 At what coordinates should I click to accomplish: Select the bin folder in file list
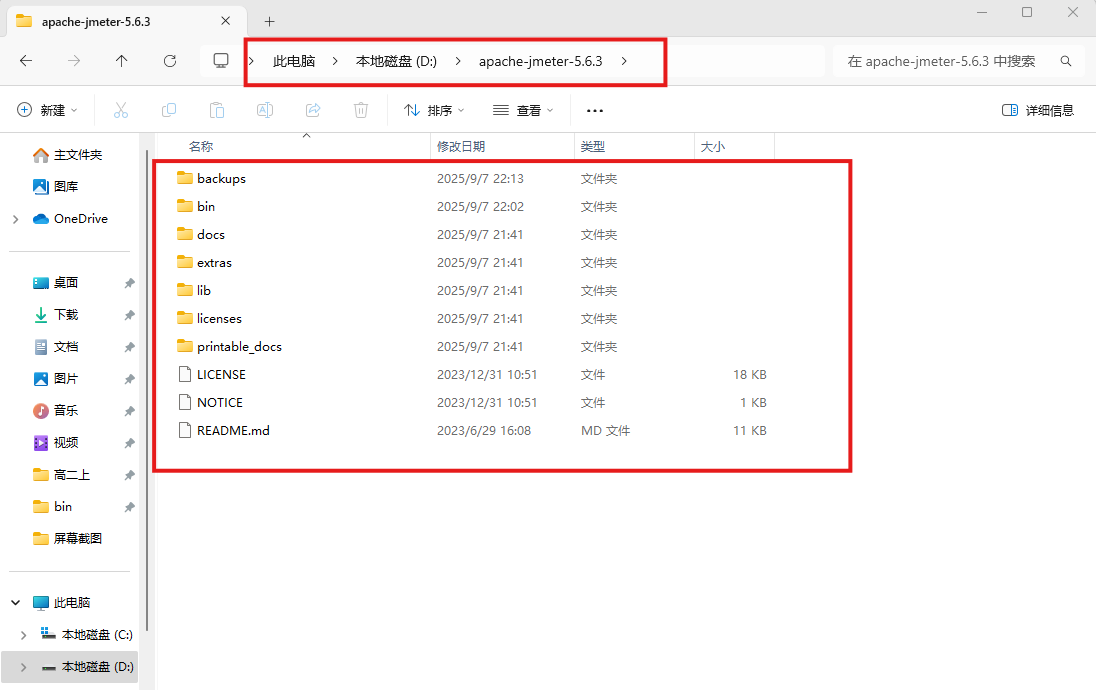pos(206,206)
